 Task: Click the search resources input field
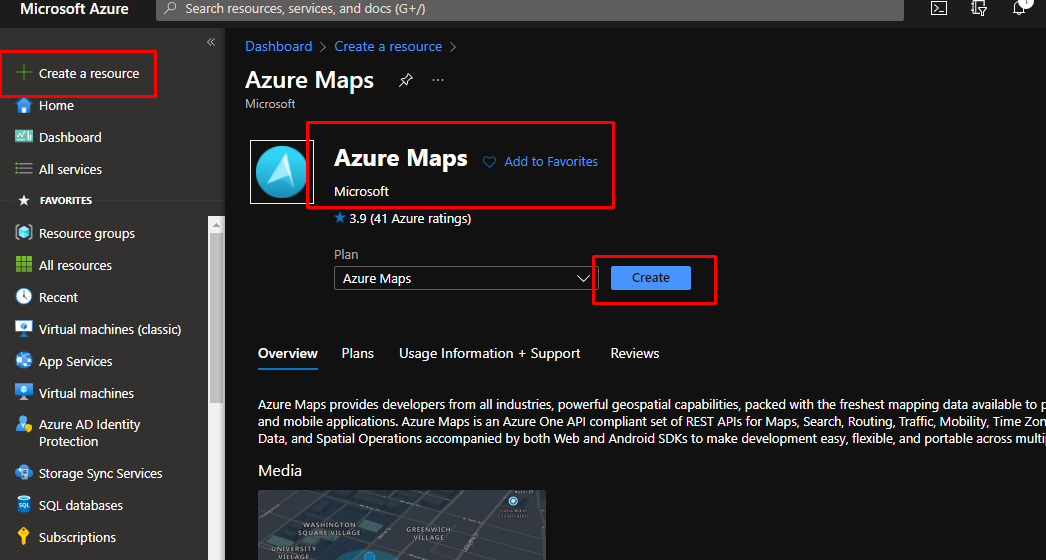[x=530, y=9]
